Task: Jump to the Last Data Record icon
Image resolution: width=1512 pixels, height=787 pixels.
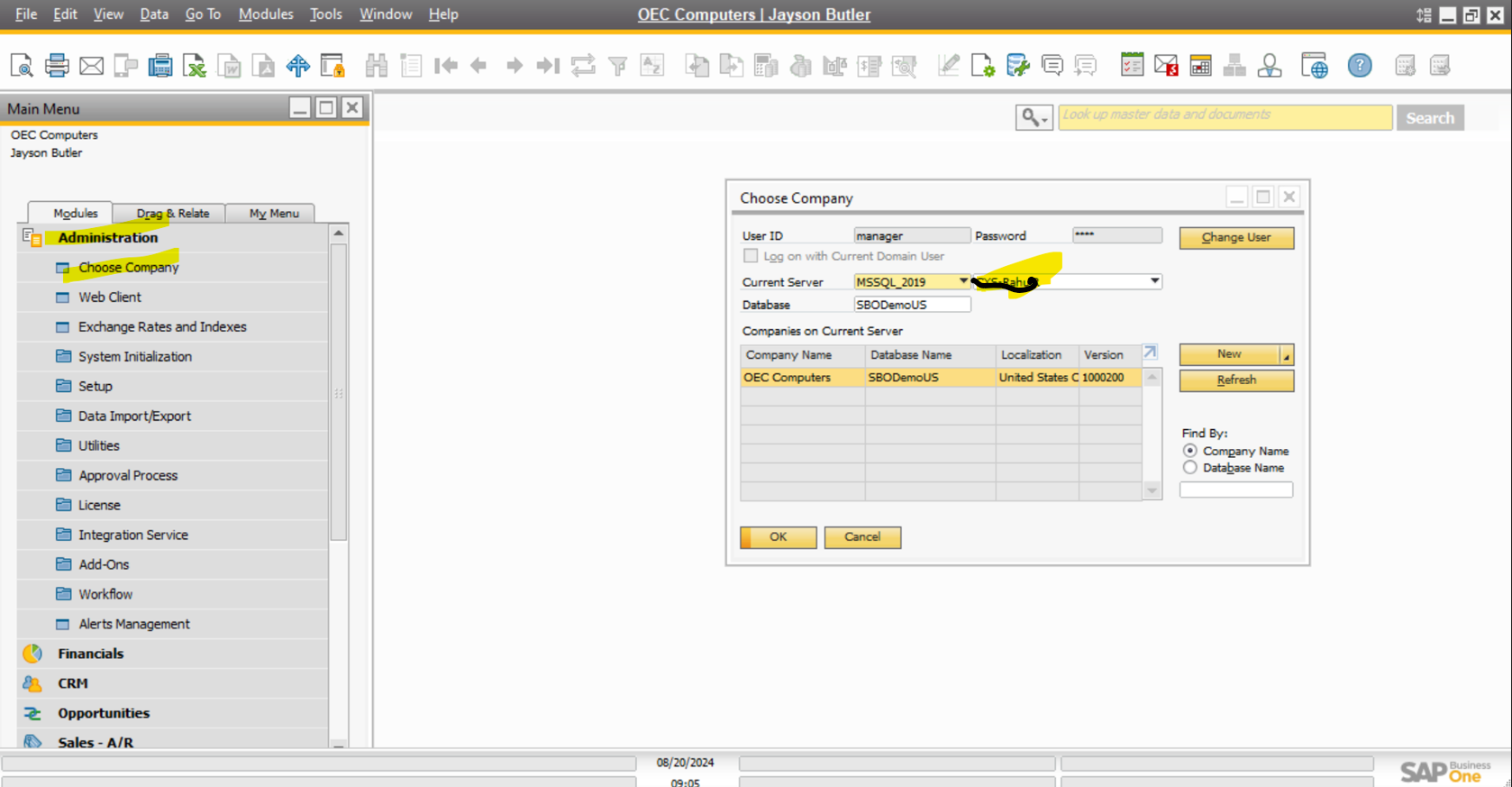Action: [548, 65]
